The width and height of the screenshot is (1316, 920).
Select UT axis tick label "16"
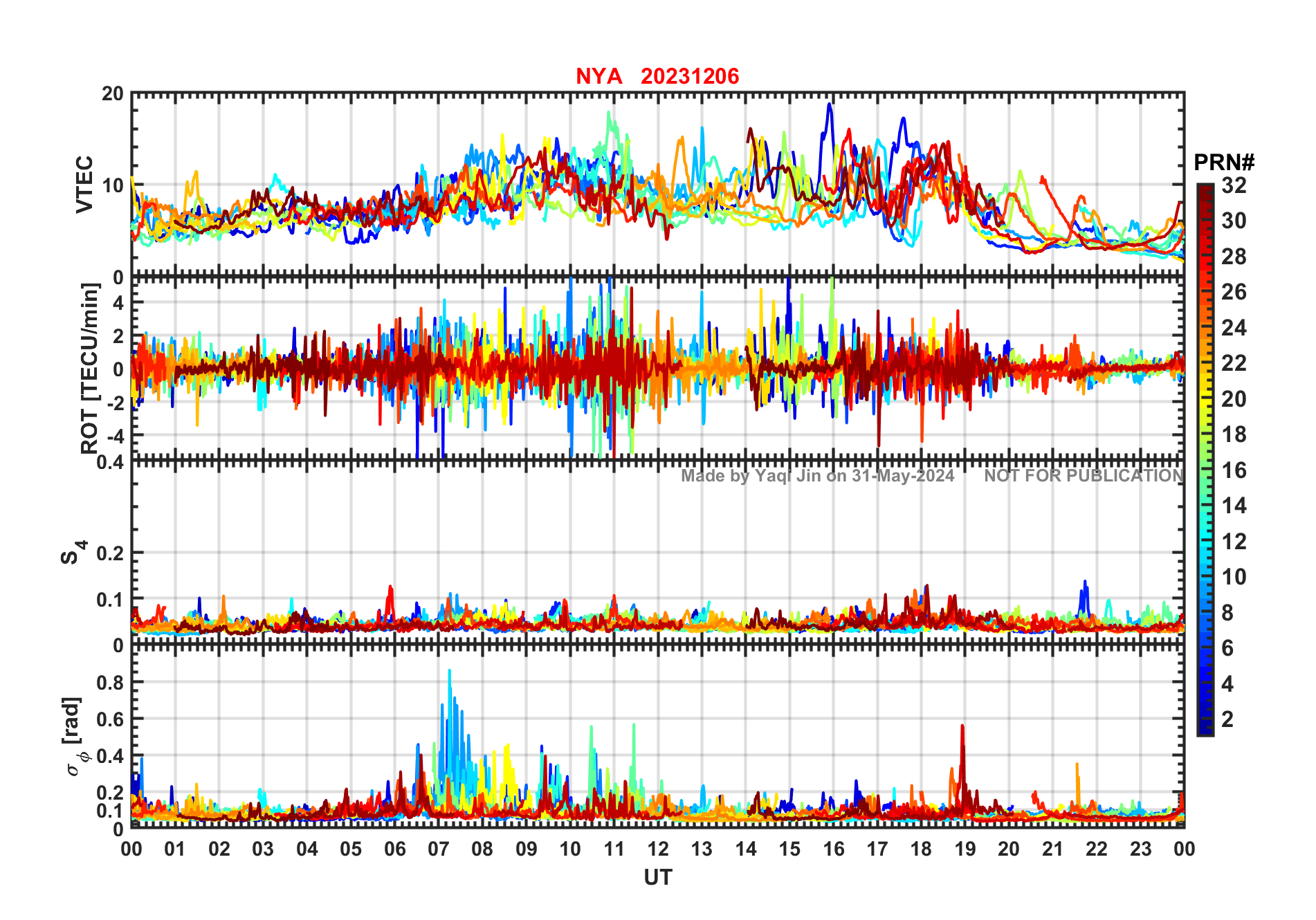click(834, 849)
